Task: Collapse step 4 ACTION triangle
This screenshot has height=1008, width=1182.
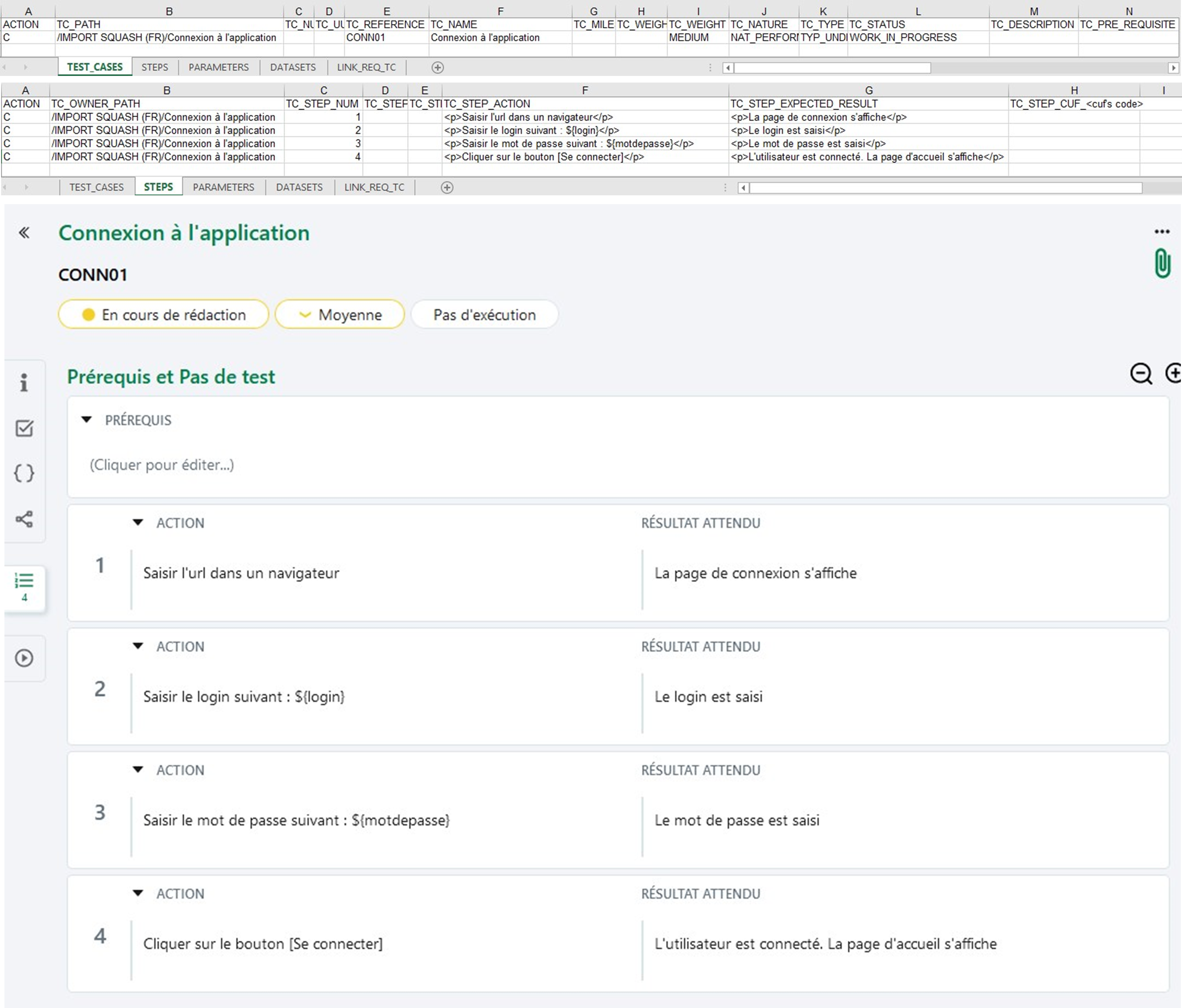Action: (138, 893)
